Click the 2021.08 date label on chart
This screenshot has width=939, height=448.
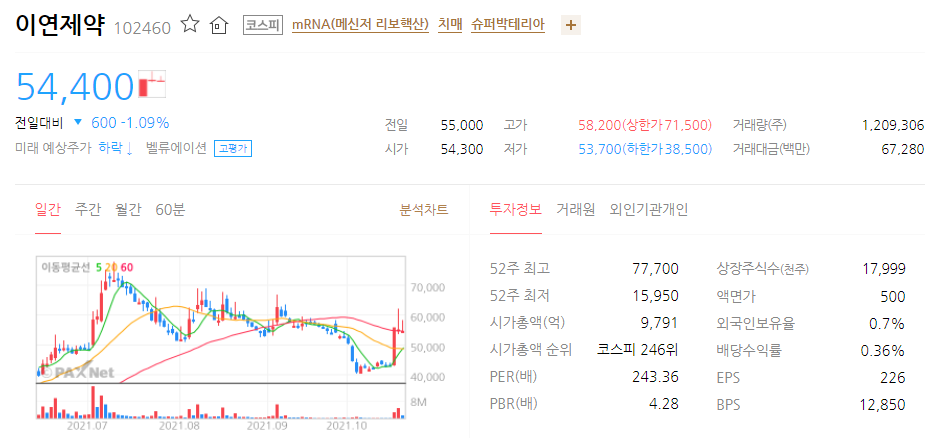coord(180,426)
